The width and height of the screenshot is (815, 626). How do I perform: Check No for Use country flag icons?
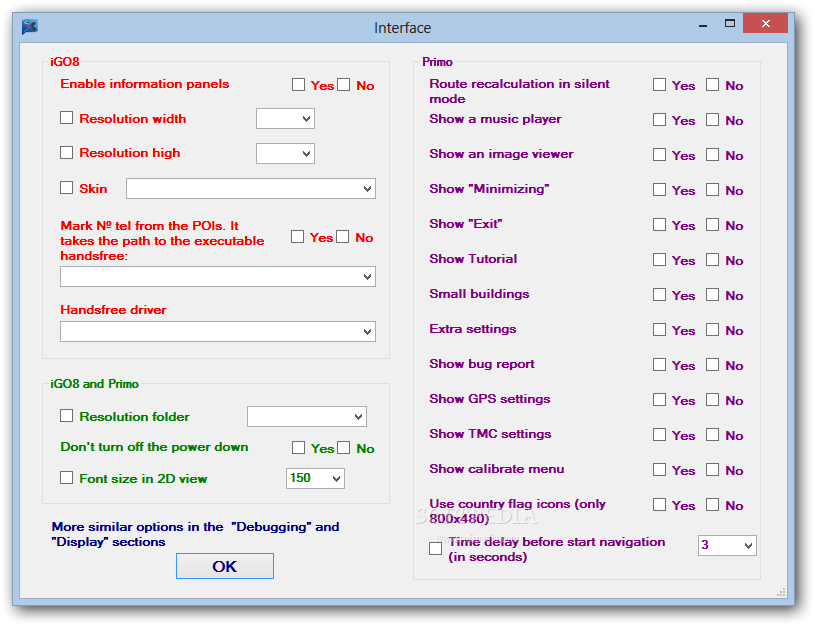pyautogui.click(x=713, y=504)
